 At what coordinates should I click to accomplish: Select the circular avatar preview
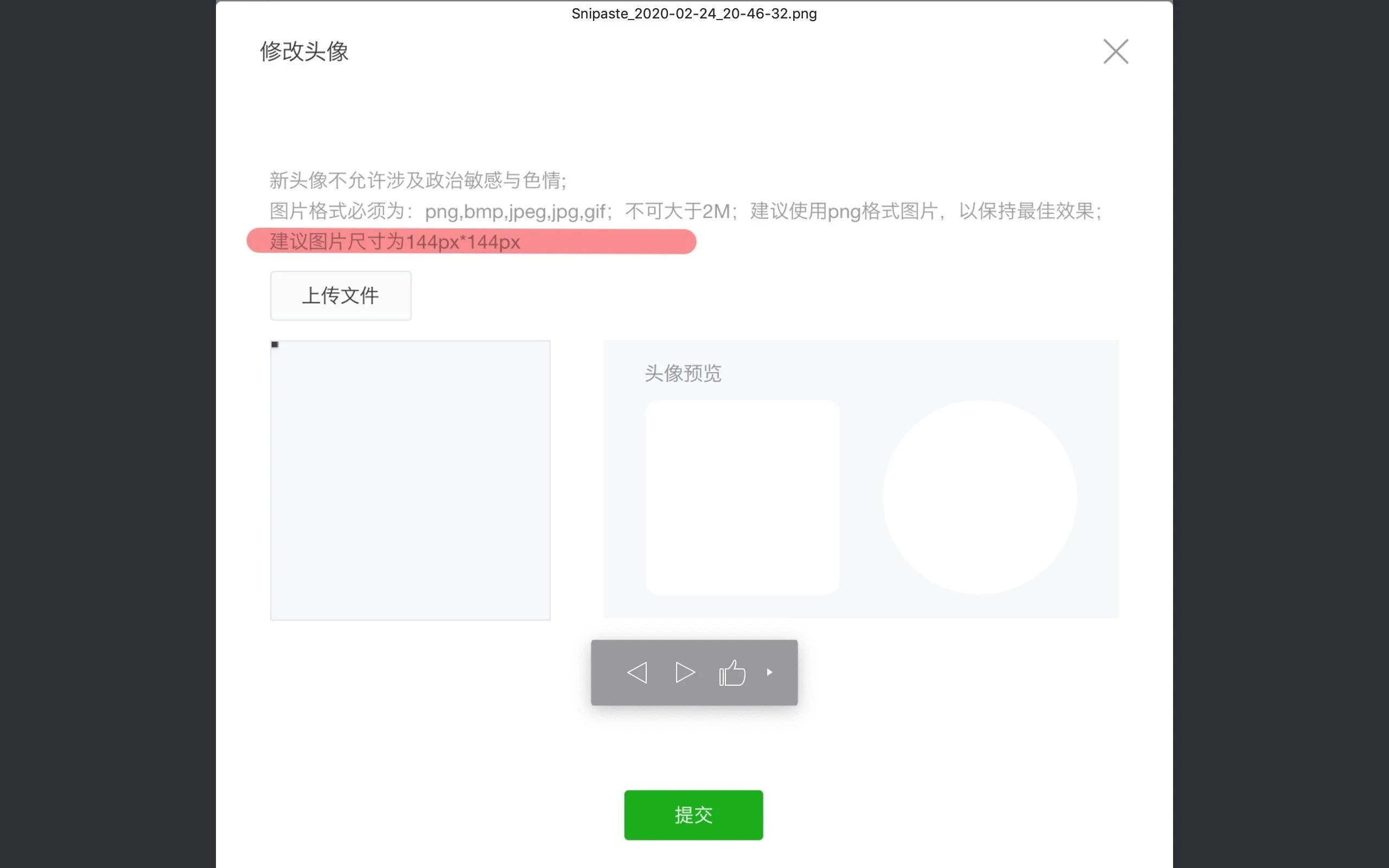click(x=979, y=496)
